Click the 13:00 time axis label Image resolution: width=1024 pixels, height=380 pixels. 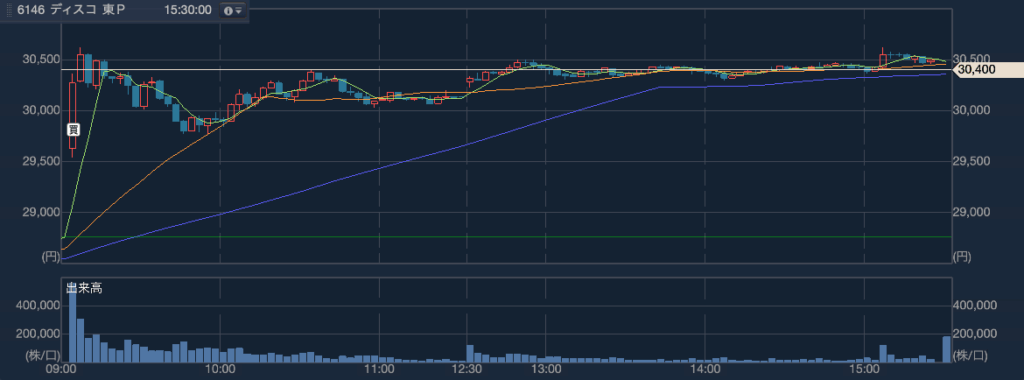[546, 370]
